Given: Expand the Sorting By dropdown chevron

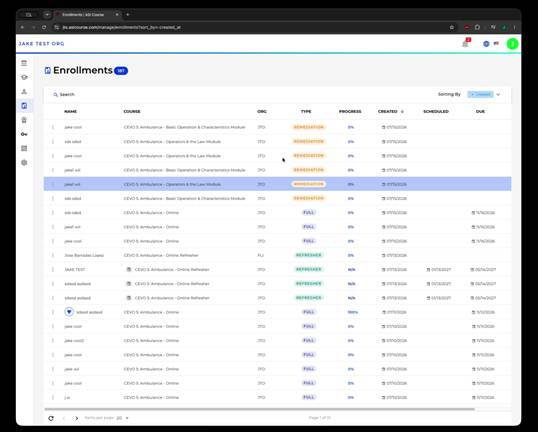Looking at the screenshot, I should 498,94.
